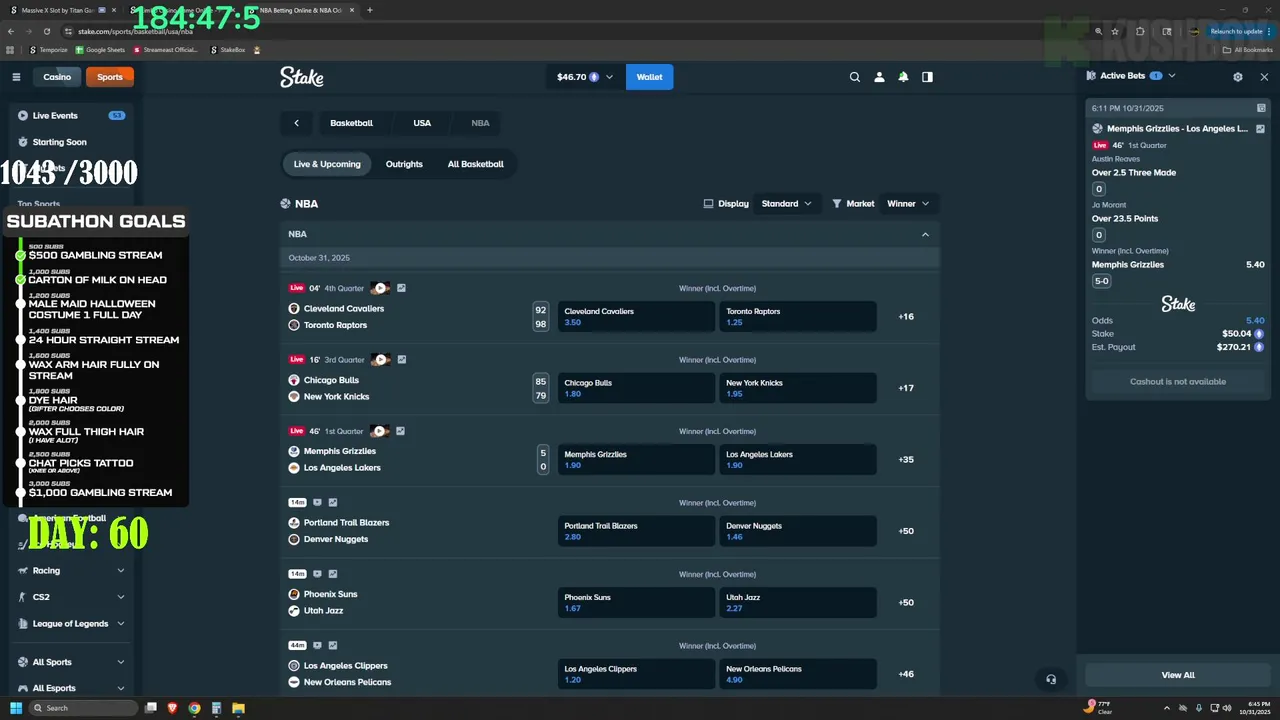The height and width of the screenshot is (720, 1280).
Task: Select the Live & Upcoming tab
Action: tap(327, 164)
